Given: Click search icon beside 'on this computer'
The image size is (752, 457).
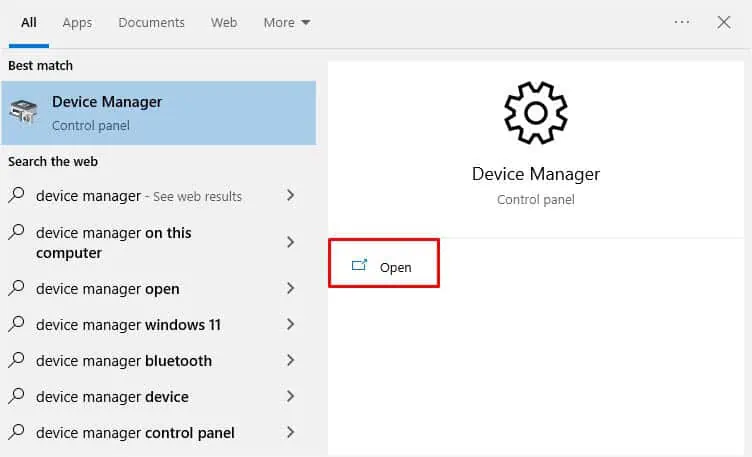Looking at the screenshot, I should tap(16, 232).
